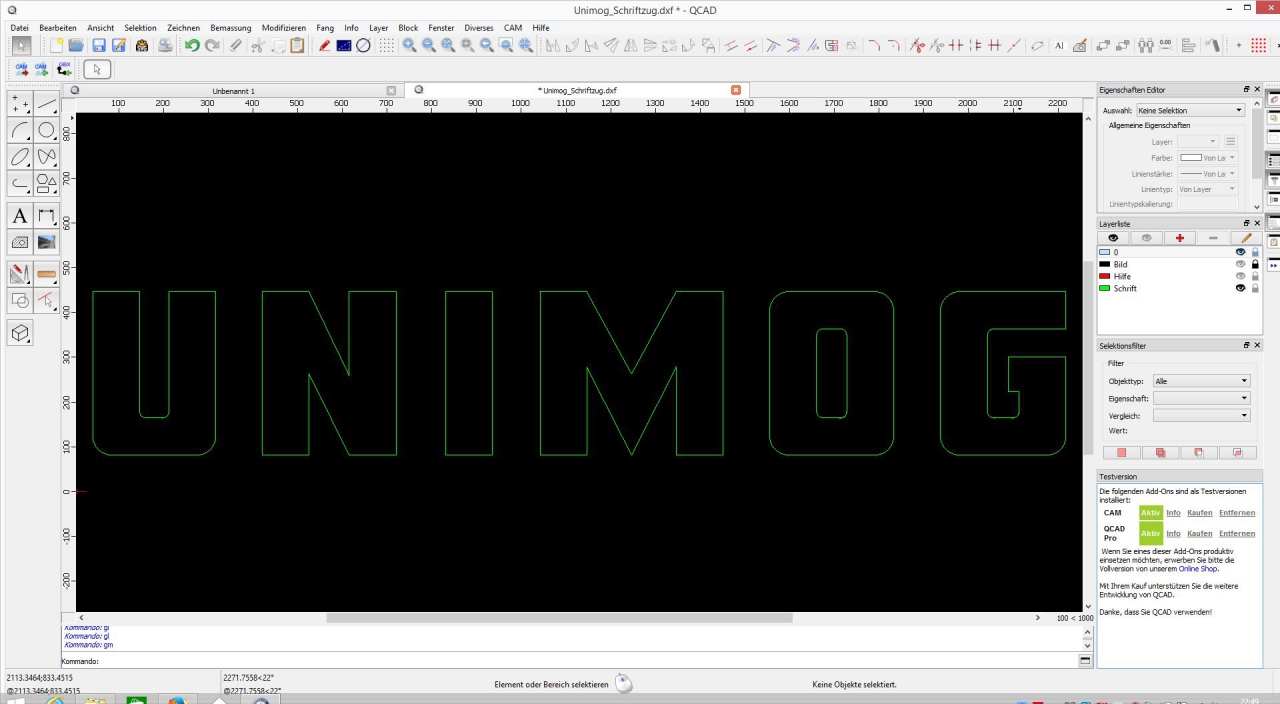Open the Auswahl dropdown in Eigenschaften Editor
This screenshot has height=704, width=1280.
[x=1190, y=110]
